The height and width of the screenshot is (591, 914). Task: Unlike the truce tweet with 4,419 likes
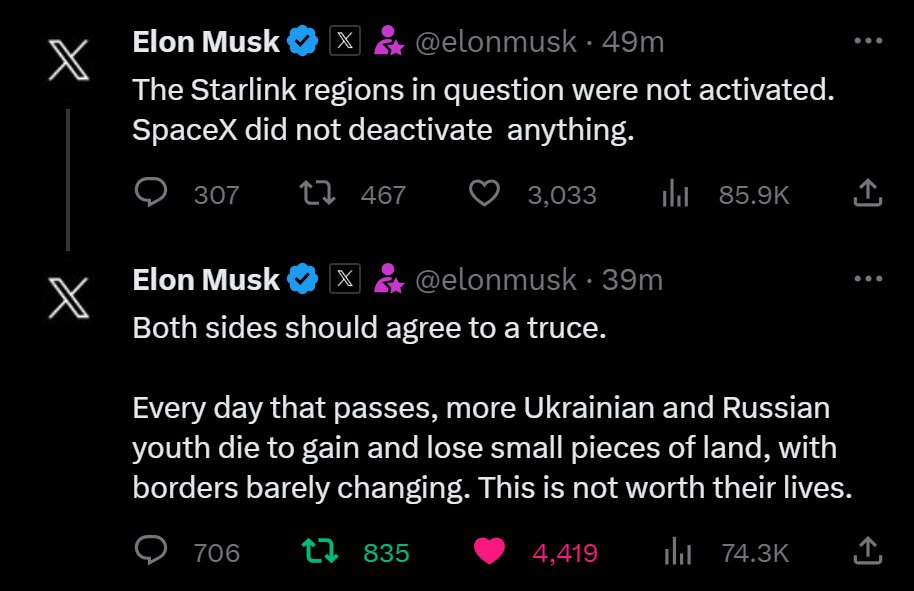tap(489, 551)
